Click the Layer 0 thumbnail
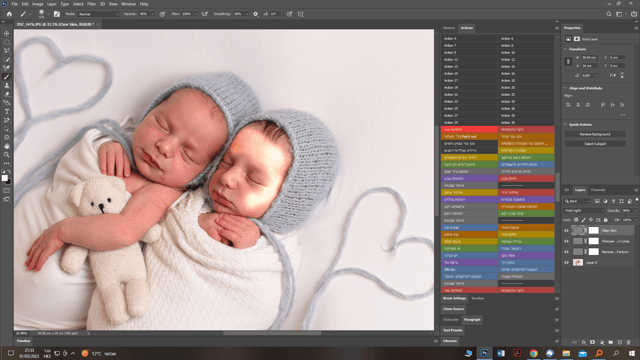Image resolution: width=640 pixels, height=360 pixels. 578,262
